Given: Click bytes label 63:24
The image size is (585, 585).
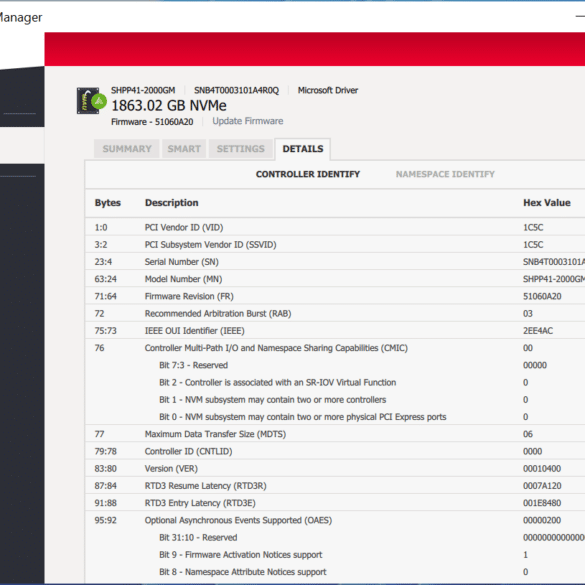Looking at the screenshot, I should [x=106, y=279].
